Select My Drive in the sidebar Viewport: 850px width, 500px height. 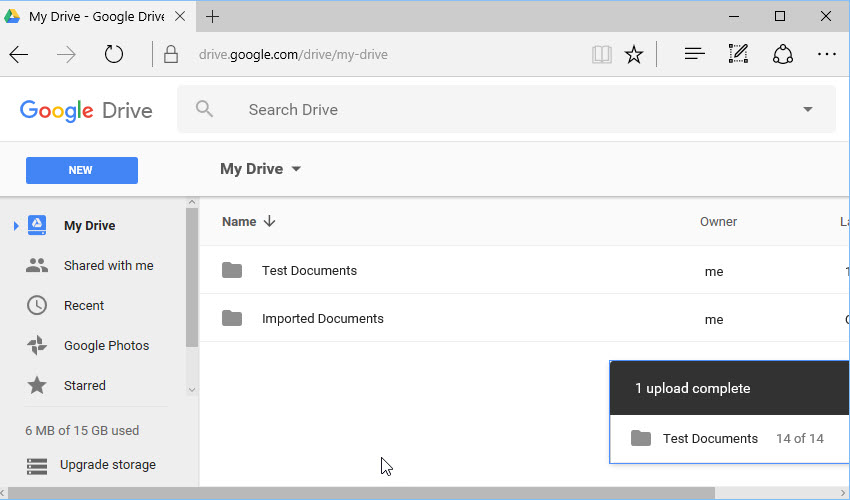coord(89,226)
